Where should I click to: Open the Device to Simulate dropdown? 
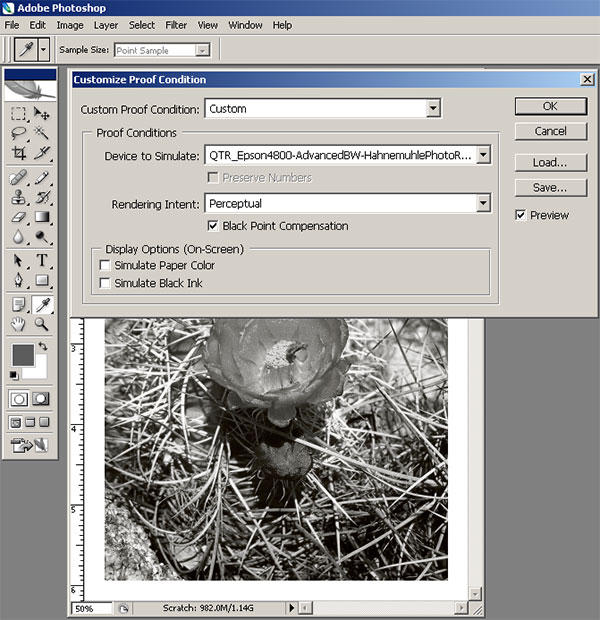tap(483, 155)
